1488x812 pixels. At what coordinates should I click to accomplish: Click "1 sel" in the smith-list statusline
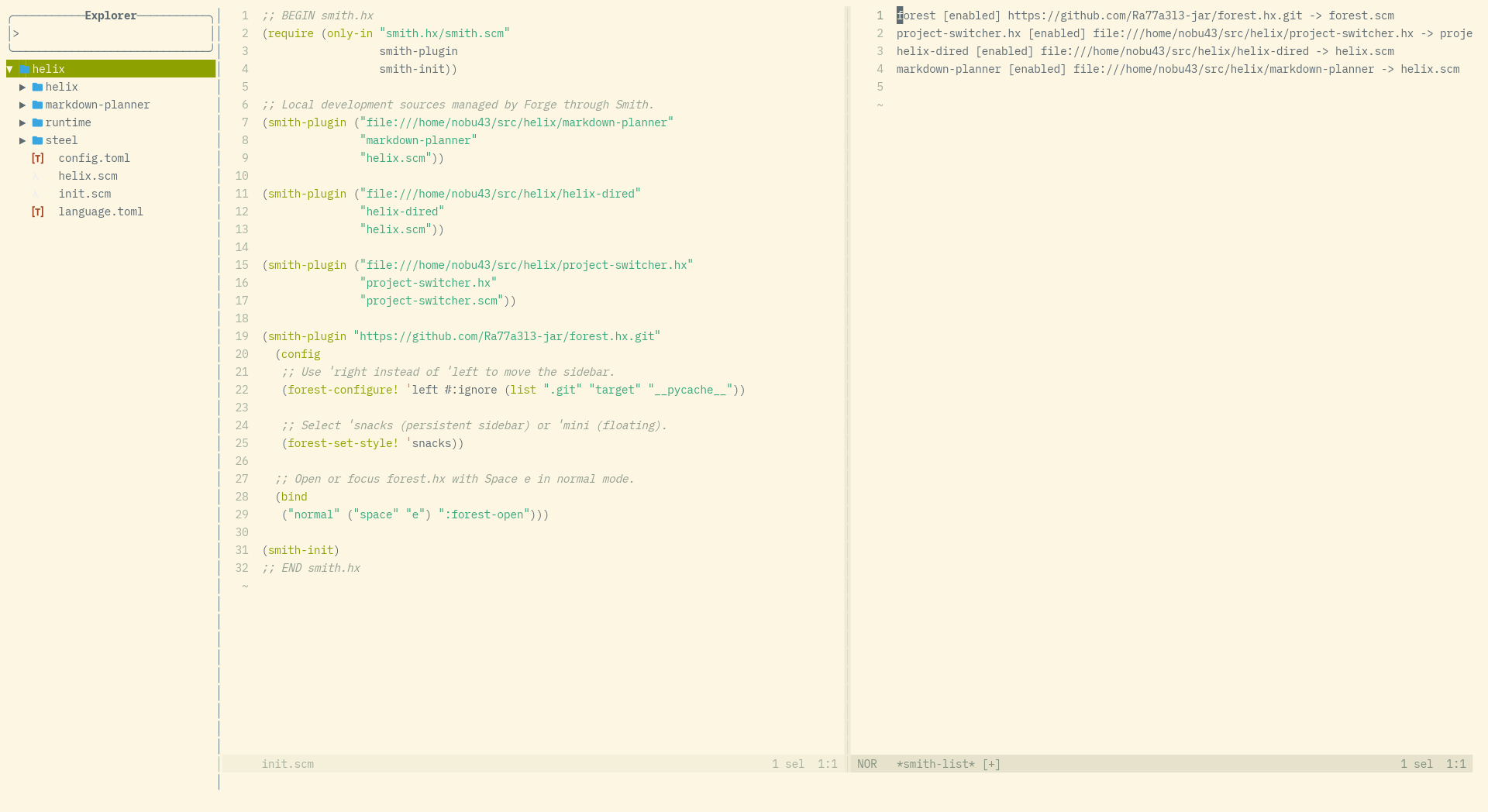[1417, 764]
